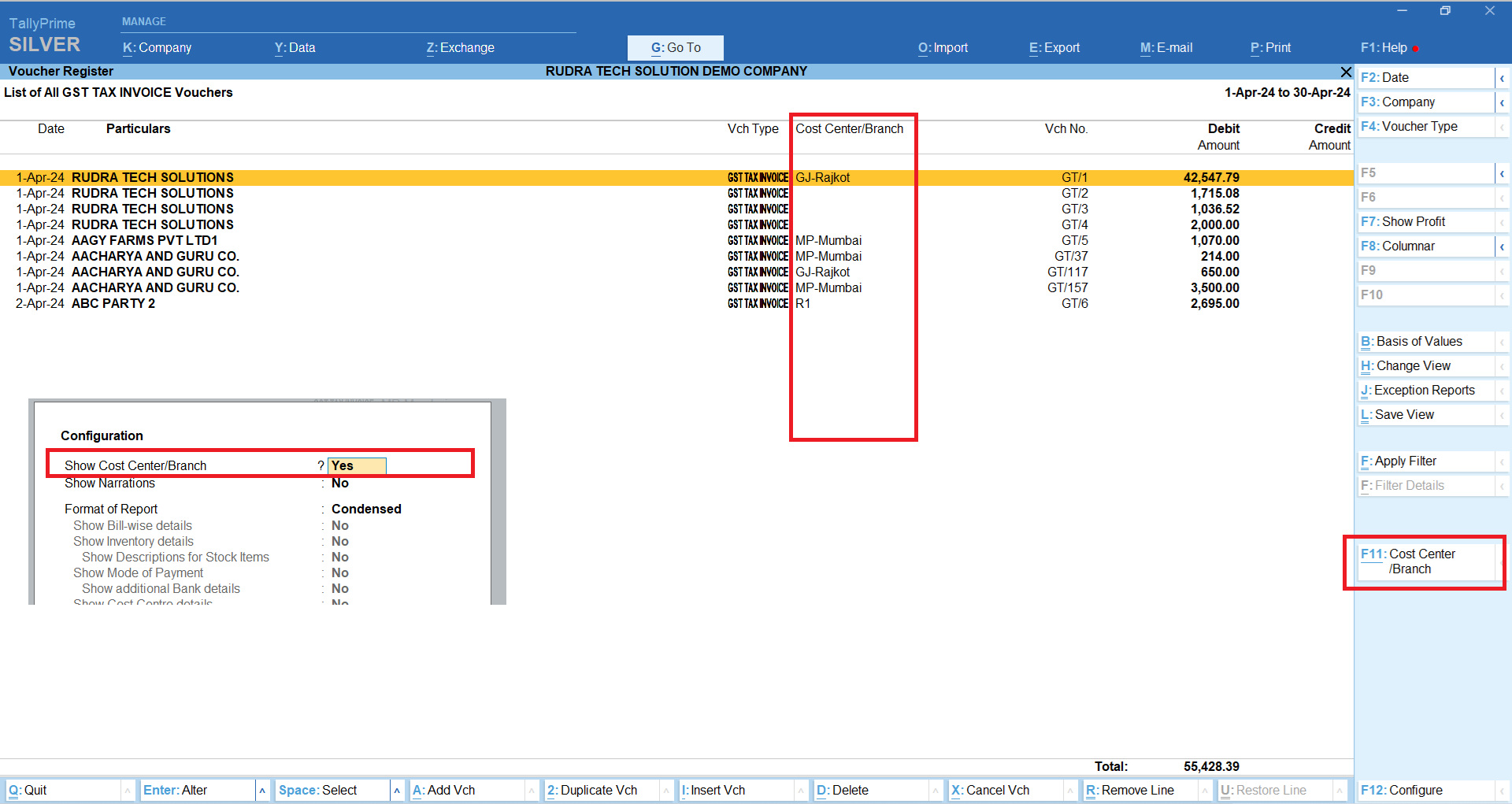Expand the F3: Company side arrow
Viewport: 1512px width, 804px height.
1502,102
